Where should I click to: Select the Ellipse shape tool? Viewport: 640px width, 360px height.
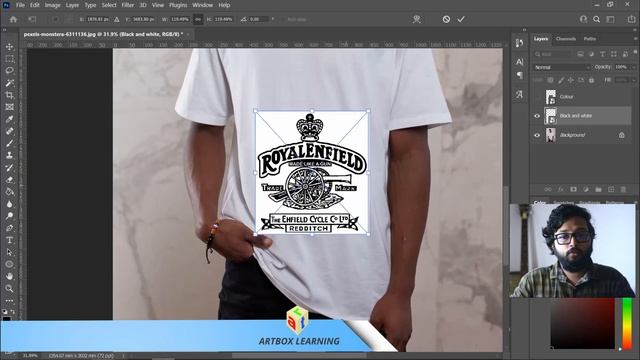(9, 264)
